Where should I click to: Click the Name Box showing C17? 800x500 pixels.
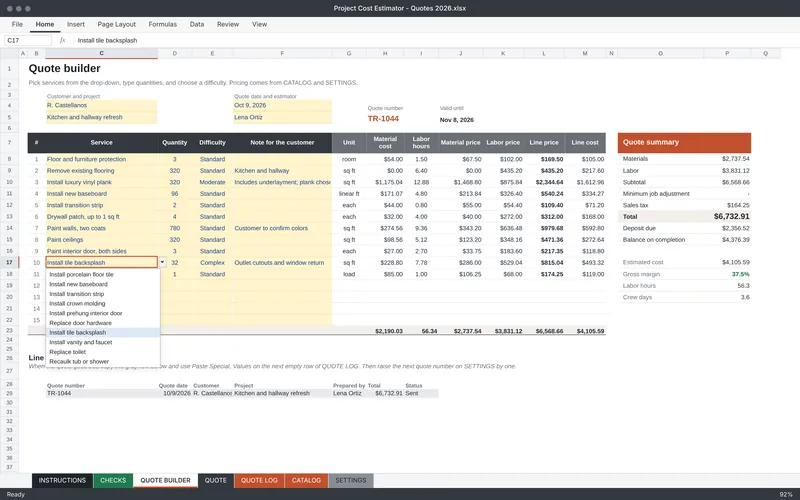(28, 40)
